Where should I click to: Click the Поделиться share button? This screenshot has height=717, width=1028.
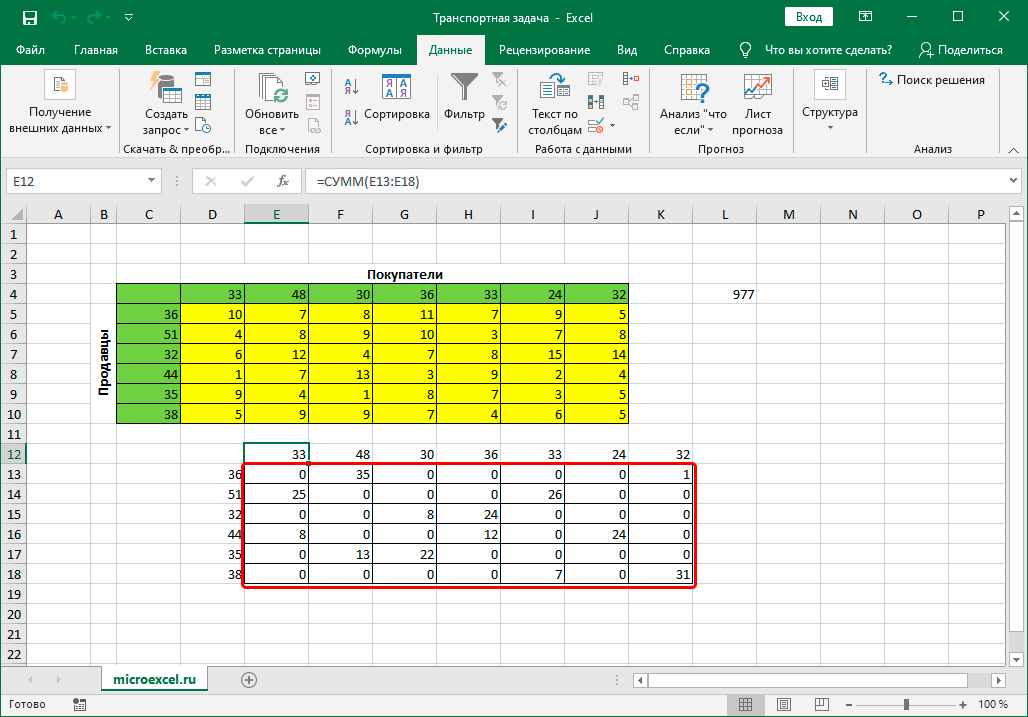click(x=960, y=50)
